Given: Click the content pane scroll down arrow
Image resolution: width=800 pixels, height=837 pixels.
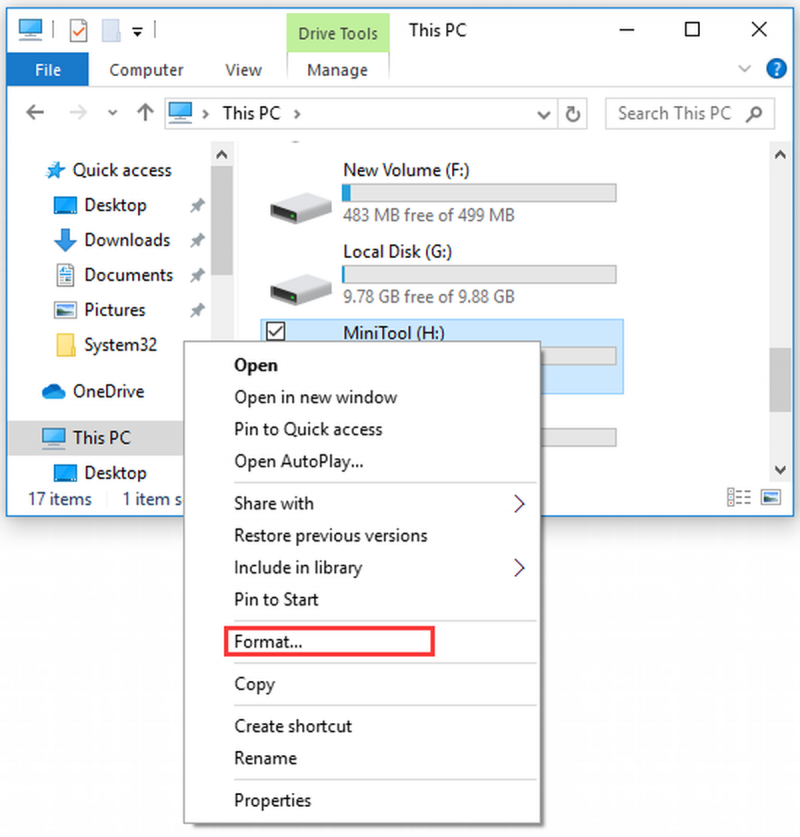Looking at the screenshot, I should click(x=780, y=470).
